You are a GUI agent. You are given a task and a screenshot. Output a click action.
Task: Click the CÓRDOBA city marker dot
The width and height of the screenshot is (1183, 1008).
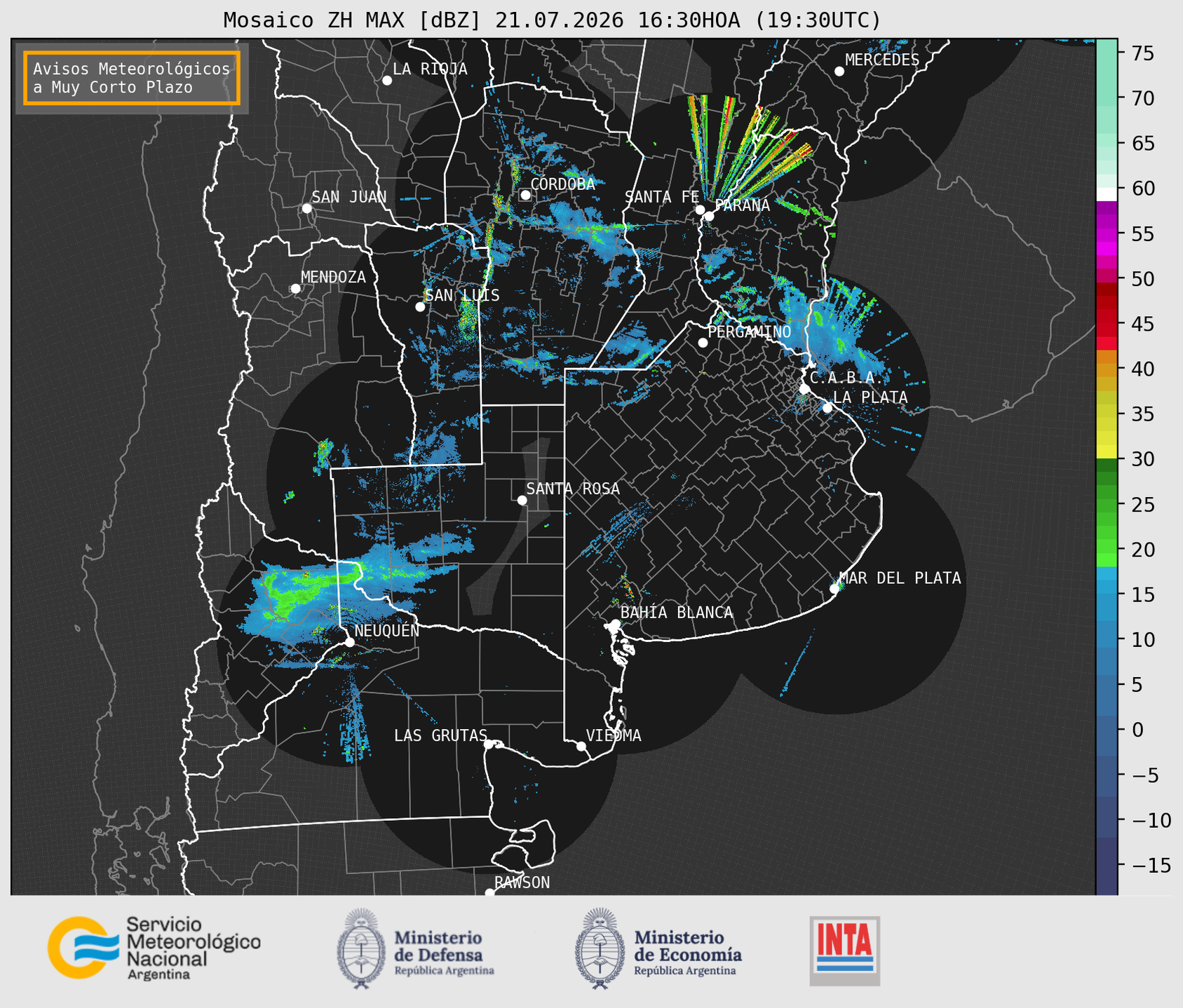click(x=525, y=195)
